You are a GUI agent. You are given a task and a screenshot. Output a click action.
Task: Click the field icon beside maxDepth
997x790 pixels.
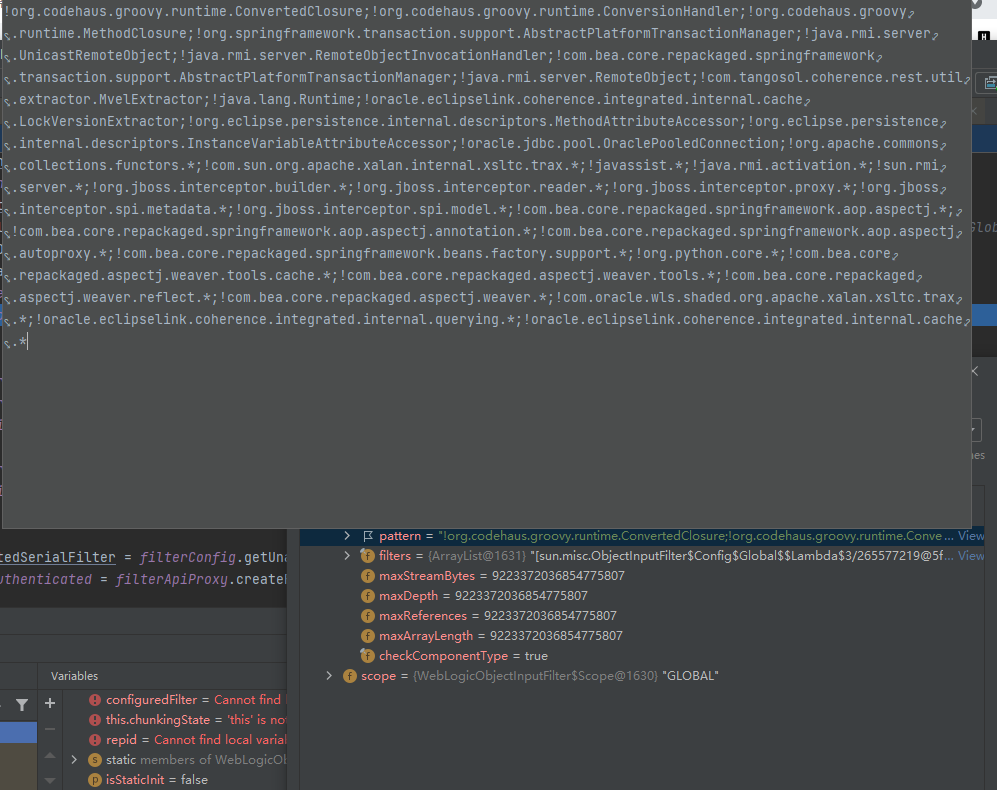(368, 596)
